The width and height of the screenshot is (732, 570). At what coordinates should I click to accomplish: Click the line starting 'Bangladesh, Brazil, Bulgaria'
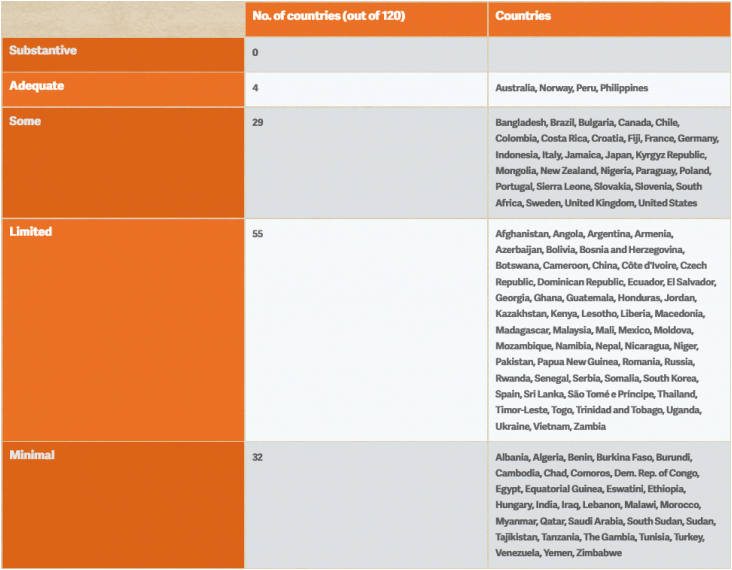coord(587,122)
